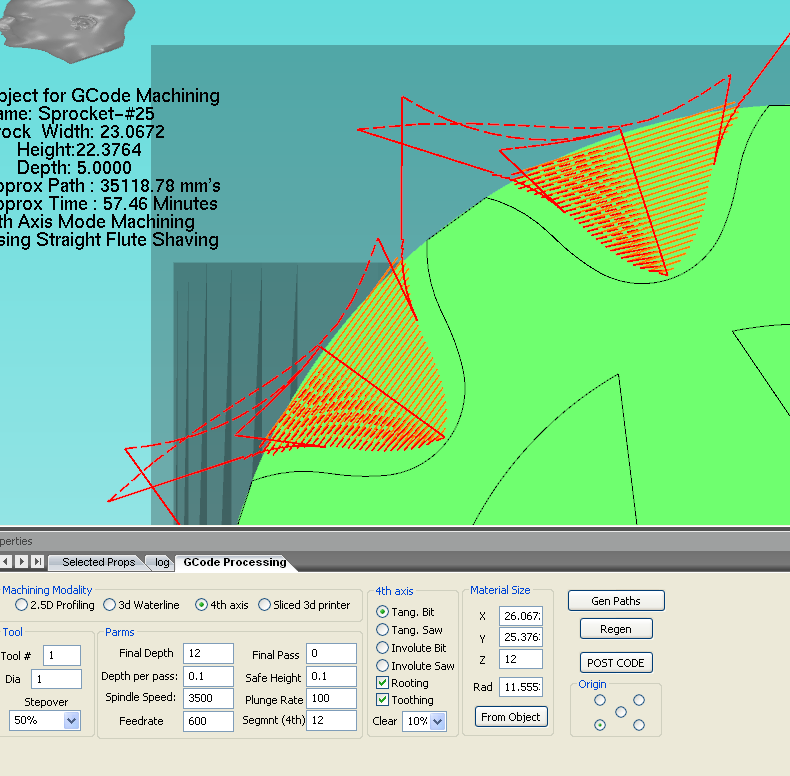Image resolution: width=790 pixels, height=776 pixels.
Task: Select 2.5D Profiling machining modality
Action: pos(21,605)
